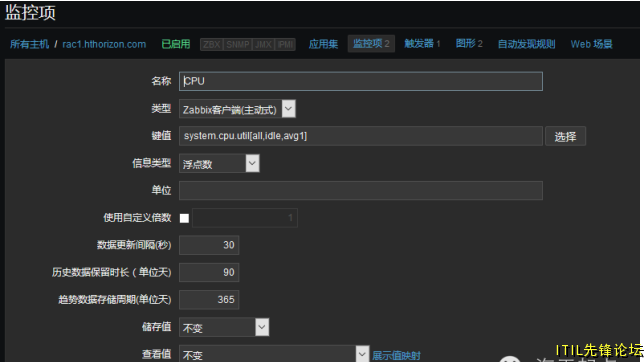The height and width of the screenshot is (362, 644).
Task: Open the rac1.hthorizon.com host link
Action: click(x=104, y=44)
